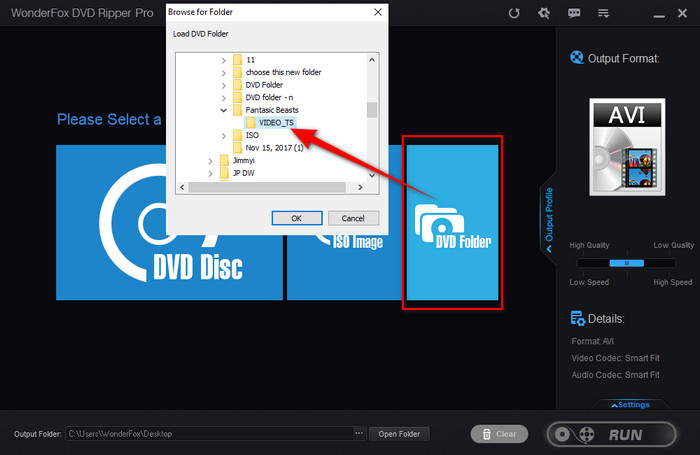Image resolution: width=700 pixels, height=455 pixels.
Task: Collapse the Fantasic Beasts folder arrow
Action: (224, 110)
